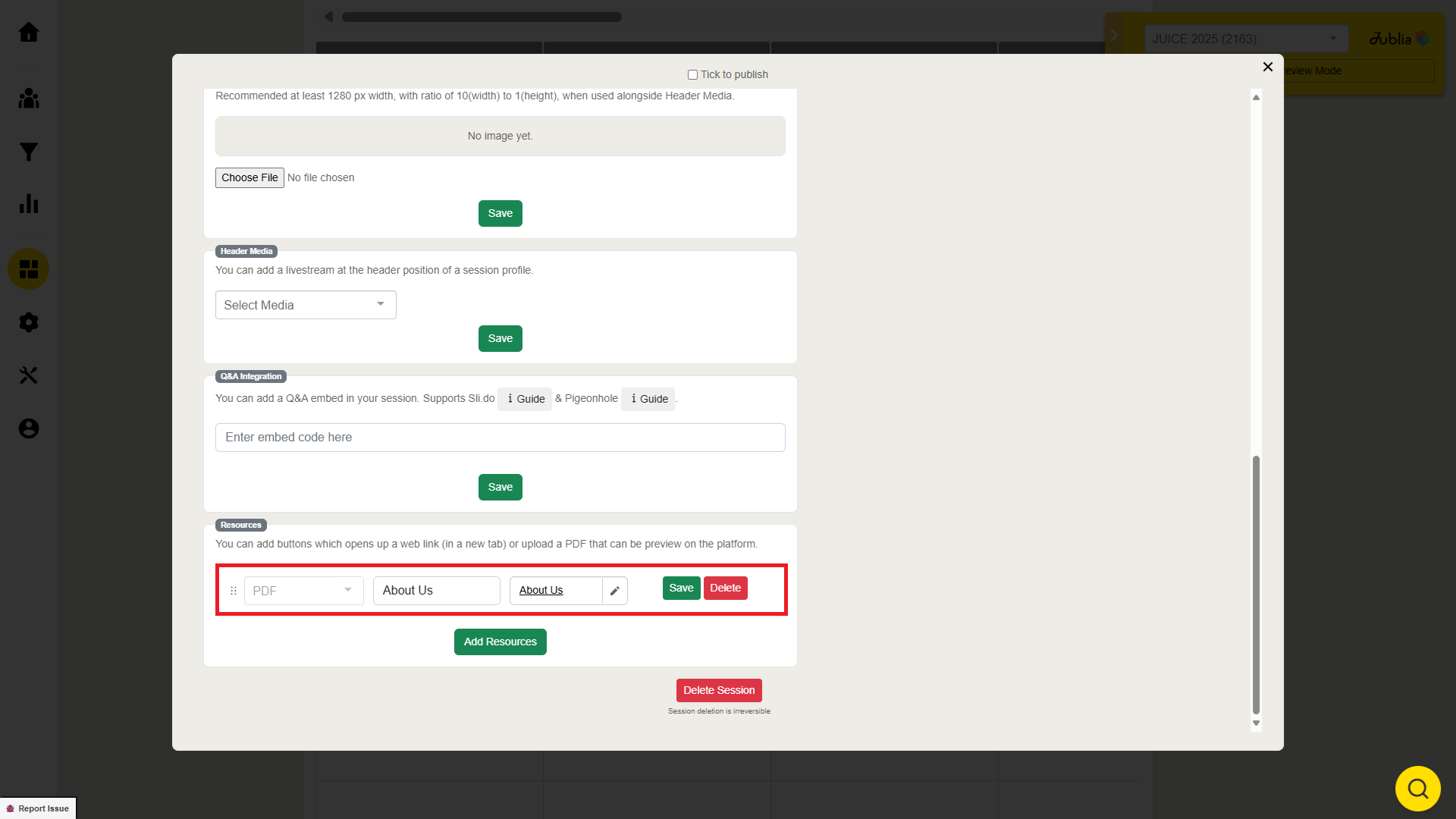Image resolution: width=1456 pixels, height=819 pixels.
Task: Tick the publish checkbox
Action: pyautogui.click(x=692, y=74)
